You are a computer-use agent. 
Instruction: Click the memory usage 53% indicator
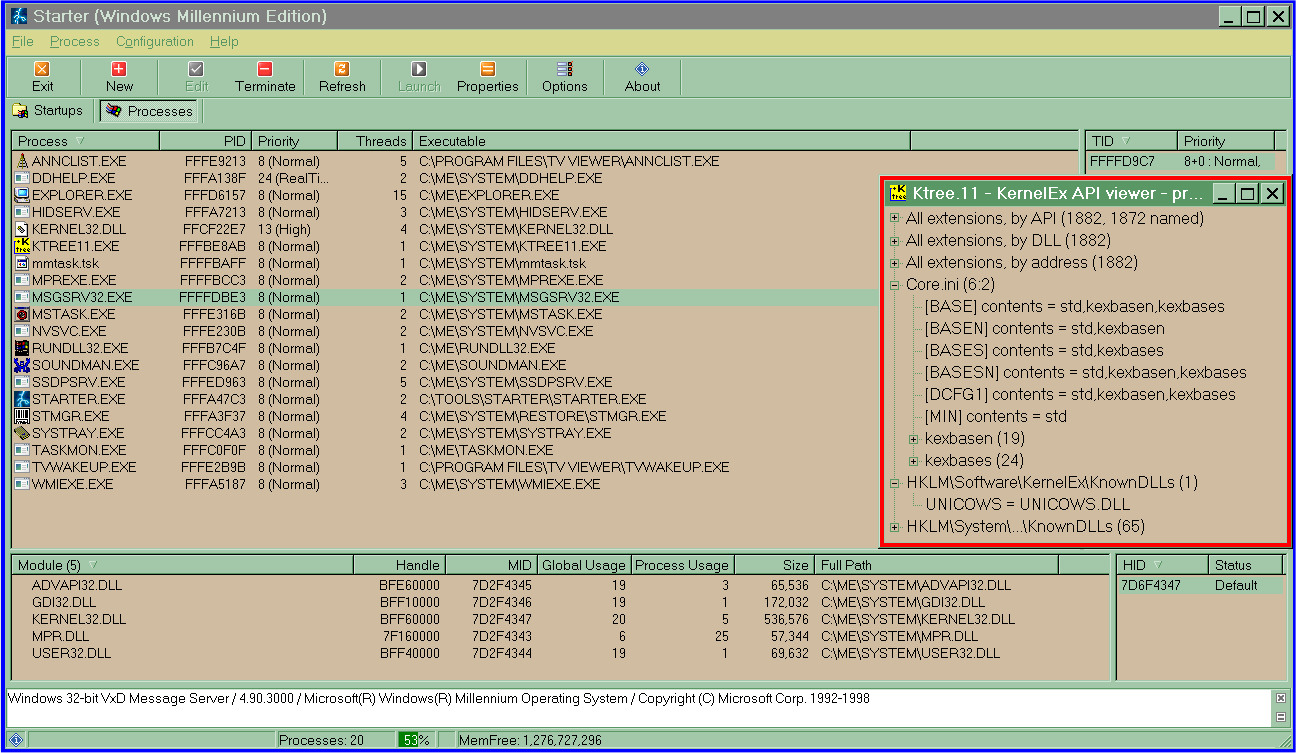(x=415, y=740)
